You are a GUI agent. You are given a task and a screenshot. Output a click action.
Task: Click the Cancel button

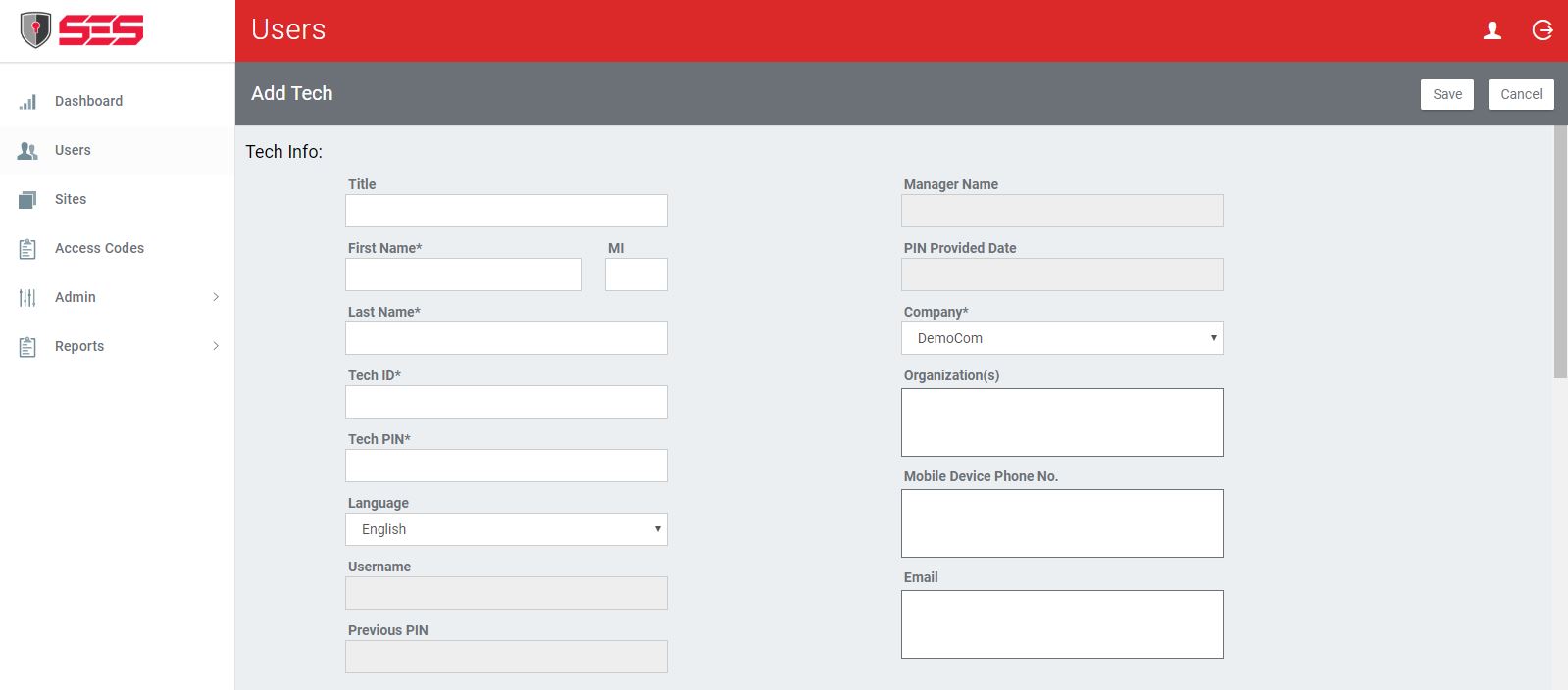tap(1521, 94)
